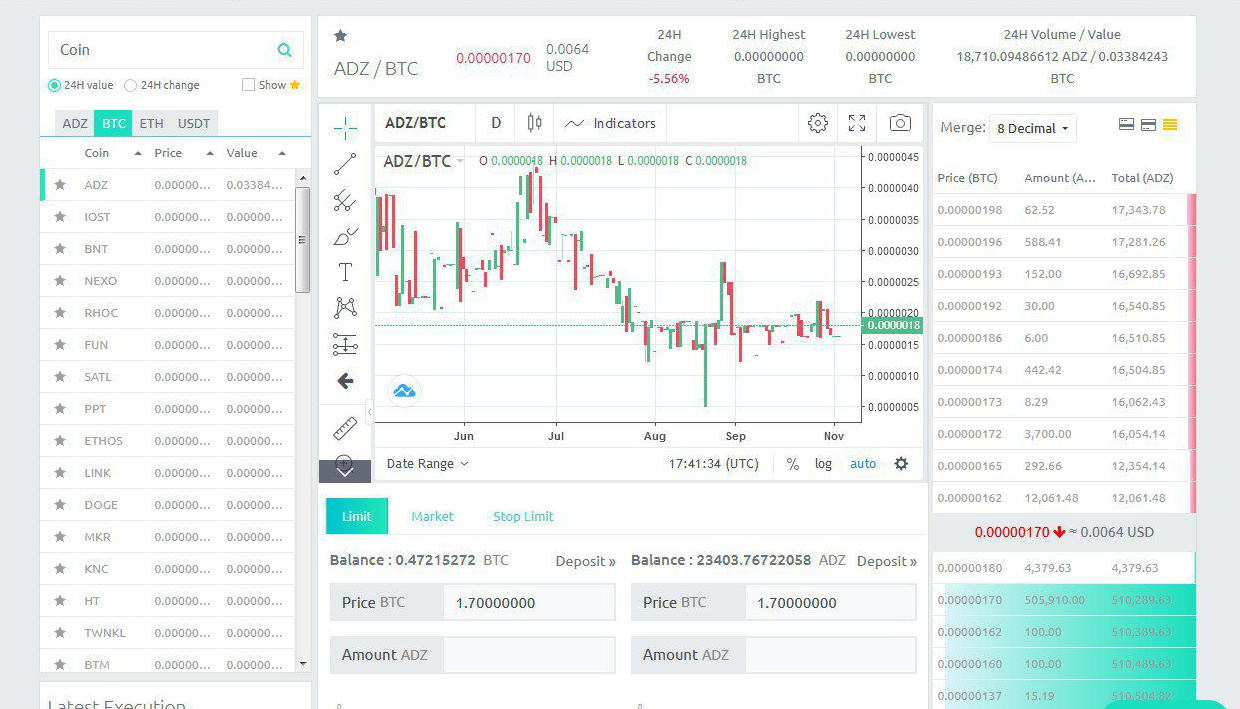Select the text annotation tool
This screenshot has width=1240, height=709.
click(x=345, y=272)
